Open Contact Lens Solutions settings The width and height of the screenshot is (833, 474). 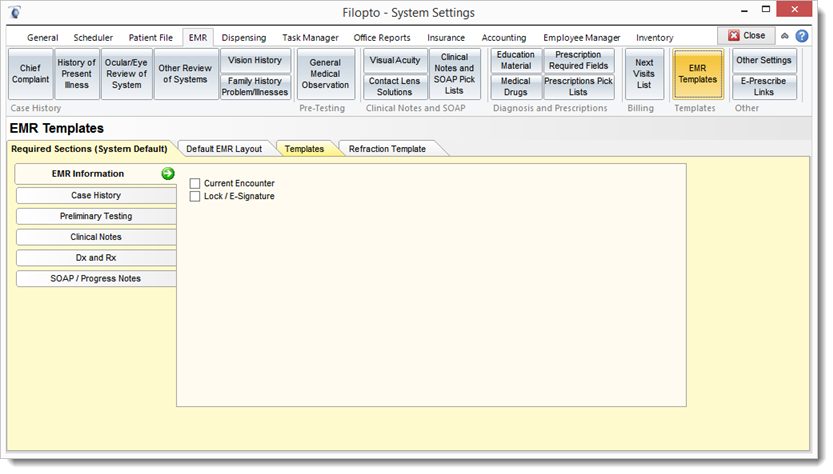(395, 87)
